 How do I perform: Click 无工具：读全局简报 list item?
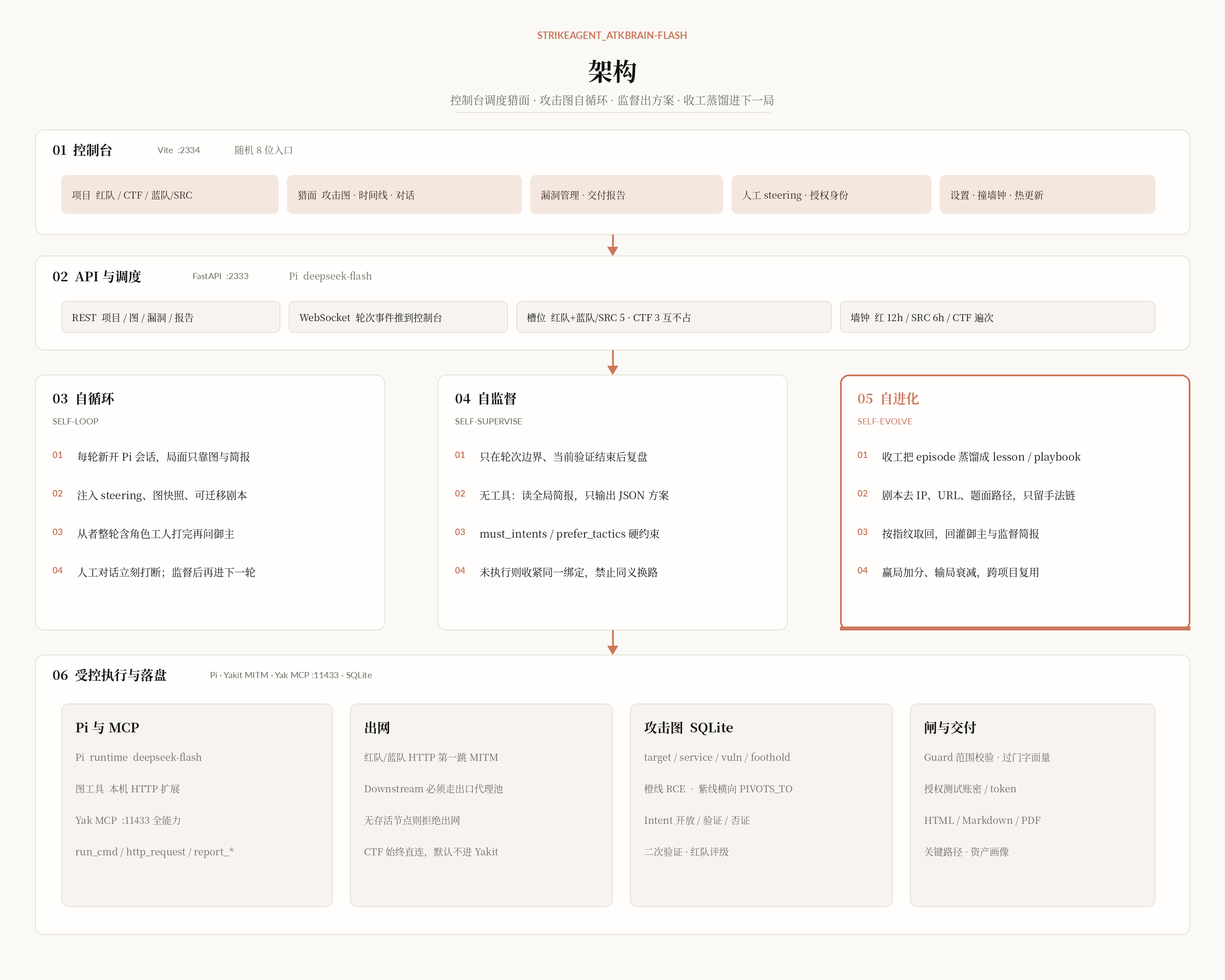[x=574, y=495]
